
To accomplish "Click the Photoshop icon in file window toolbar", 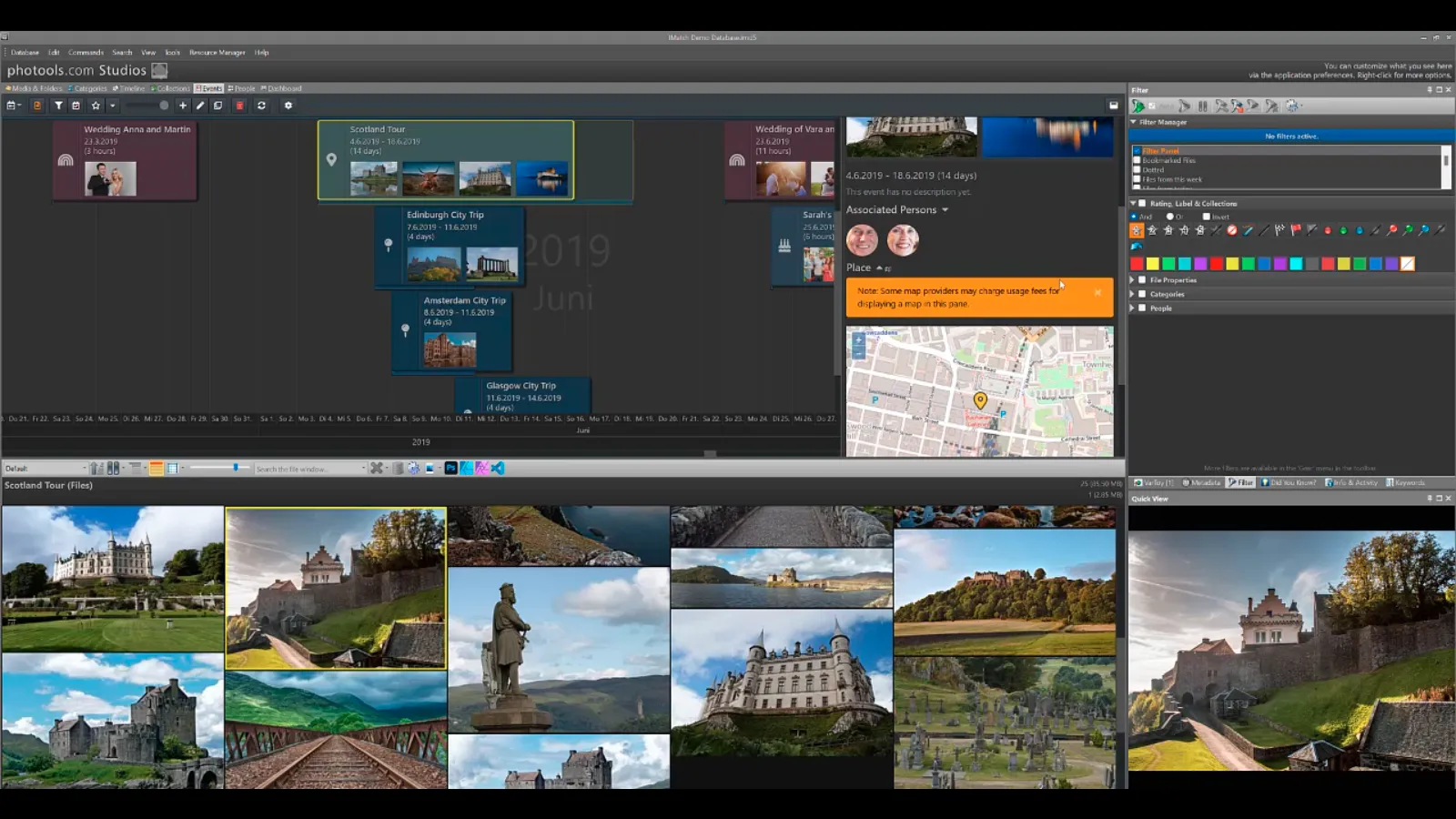I will (450, 468).
